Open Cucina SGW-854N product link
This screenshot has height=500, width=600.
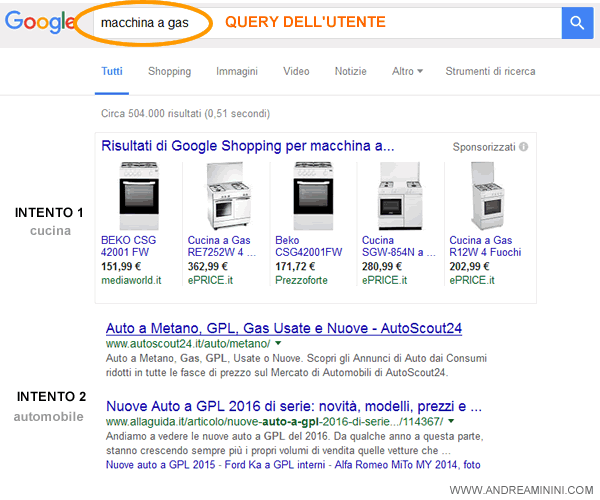coord(398,246)
